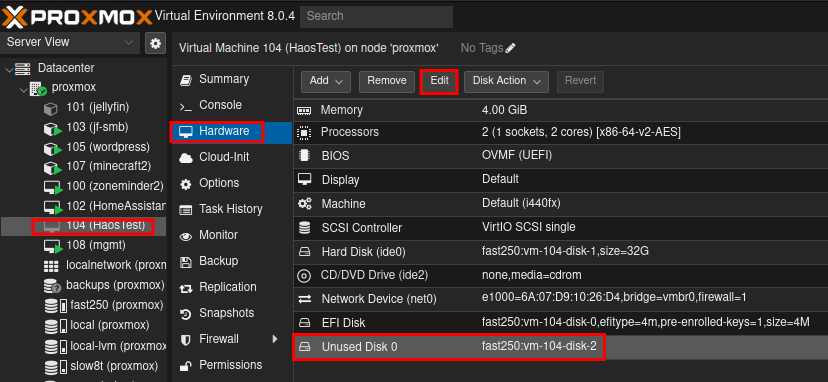
Task: Select slow8t (proxmox) storage
Action: click(x=83, y=366)
